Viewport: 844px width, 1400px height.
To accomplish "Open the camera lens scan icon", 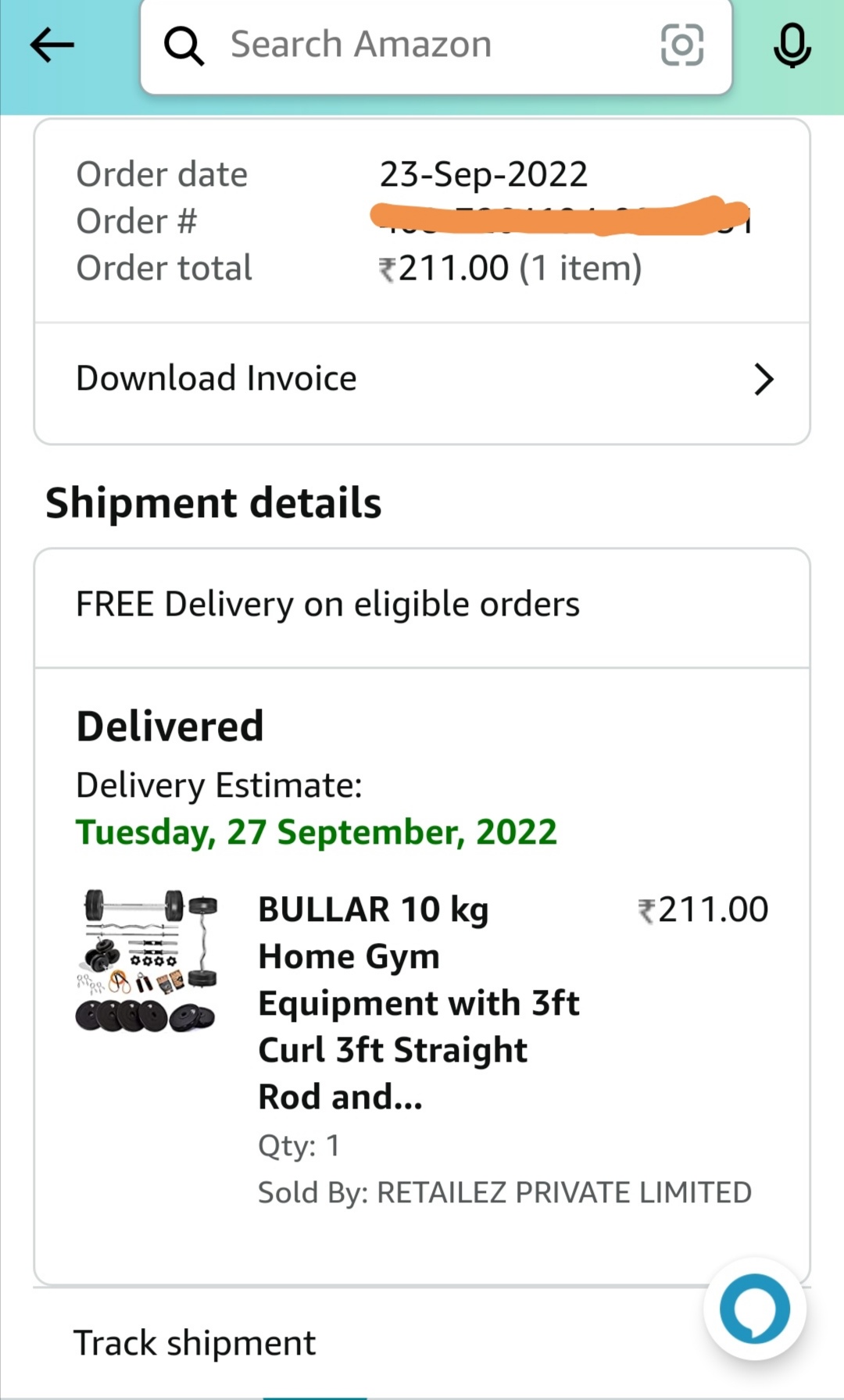I will click(681, 45).
